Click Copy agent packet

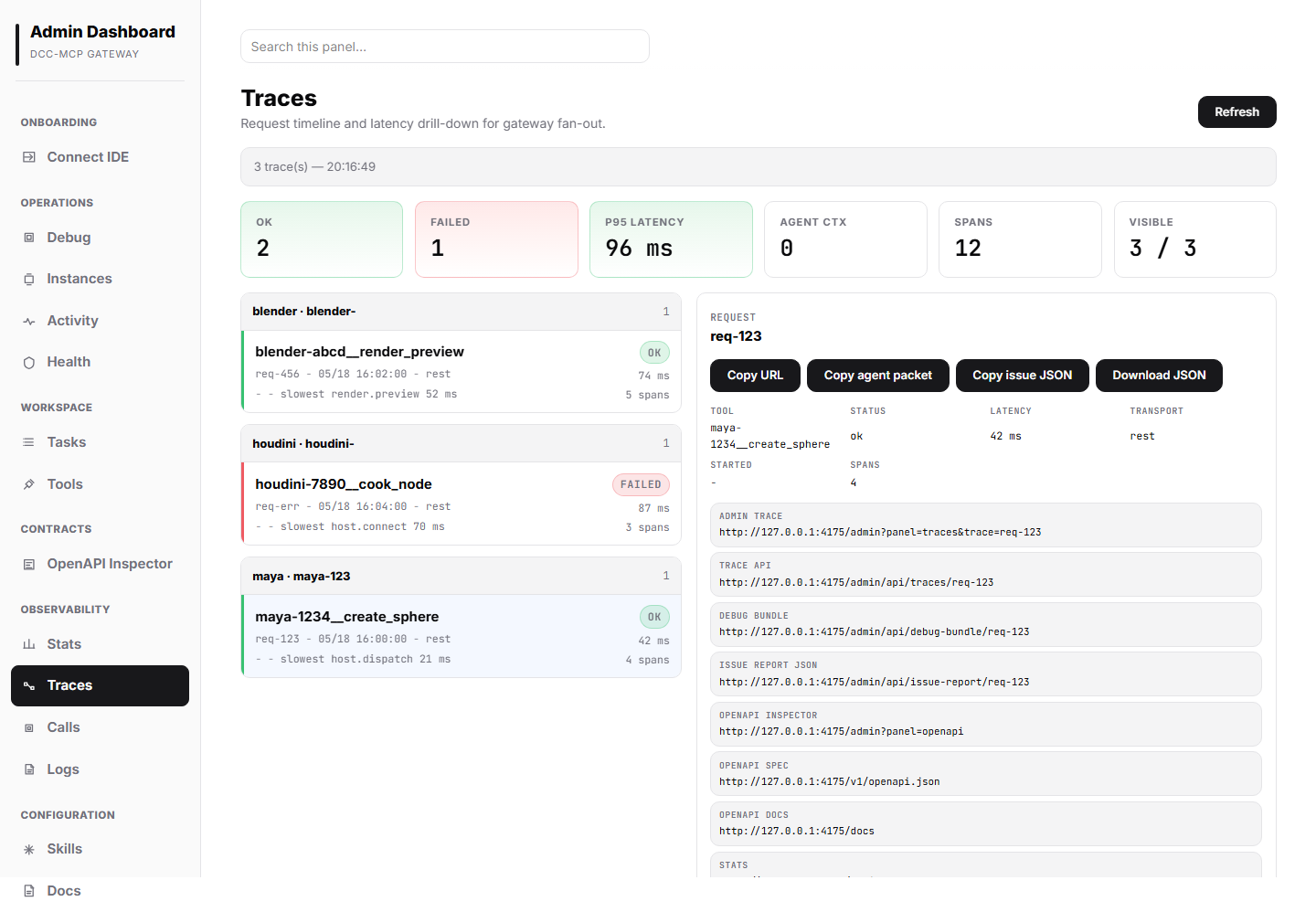point(878,376)
